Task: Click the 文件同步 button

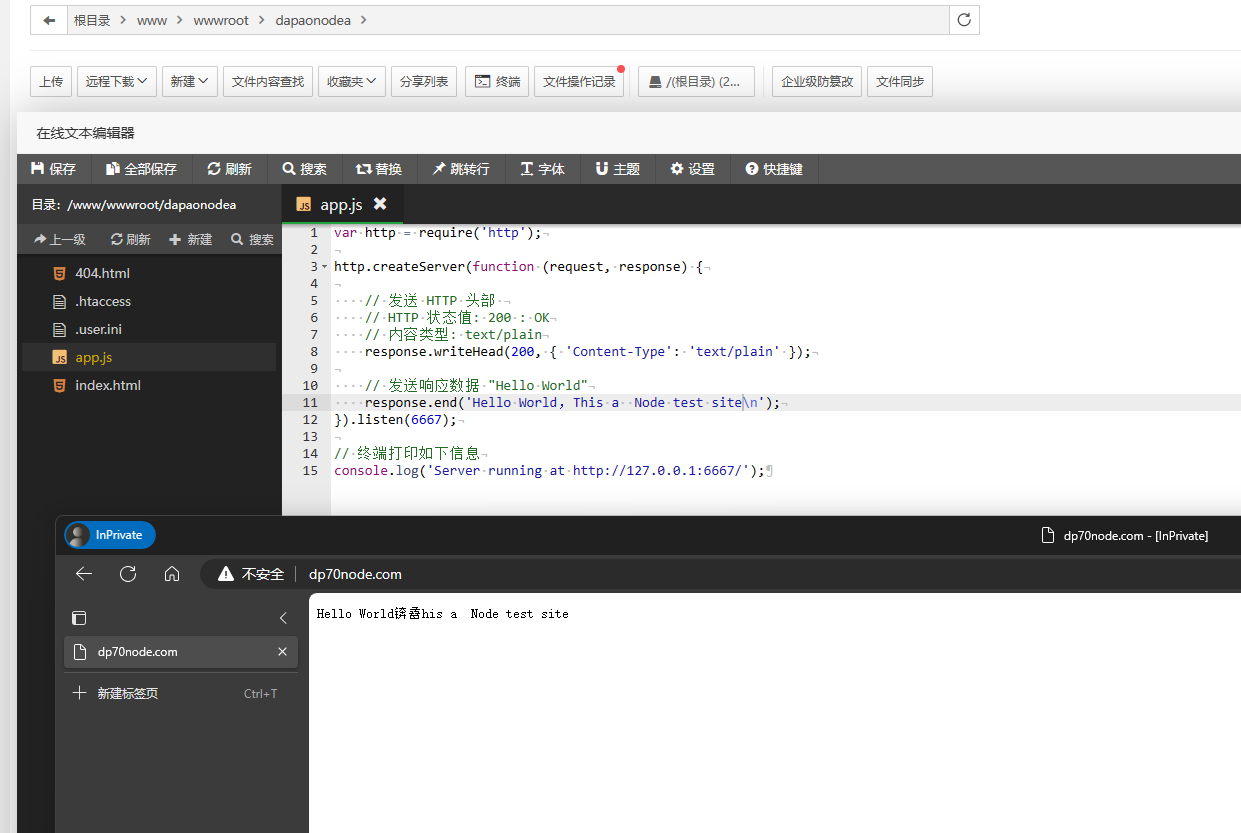Action: 900,82
